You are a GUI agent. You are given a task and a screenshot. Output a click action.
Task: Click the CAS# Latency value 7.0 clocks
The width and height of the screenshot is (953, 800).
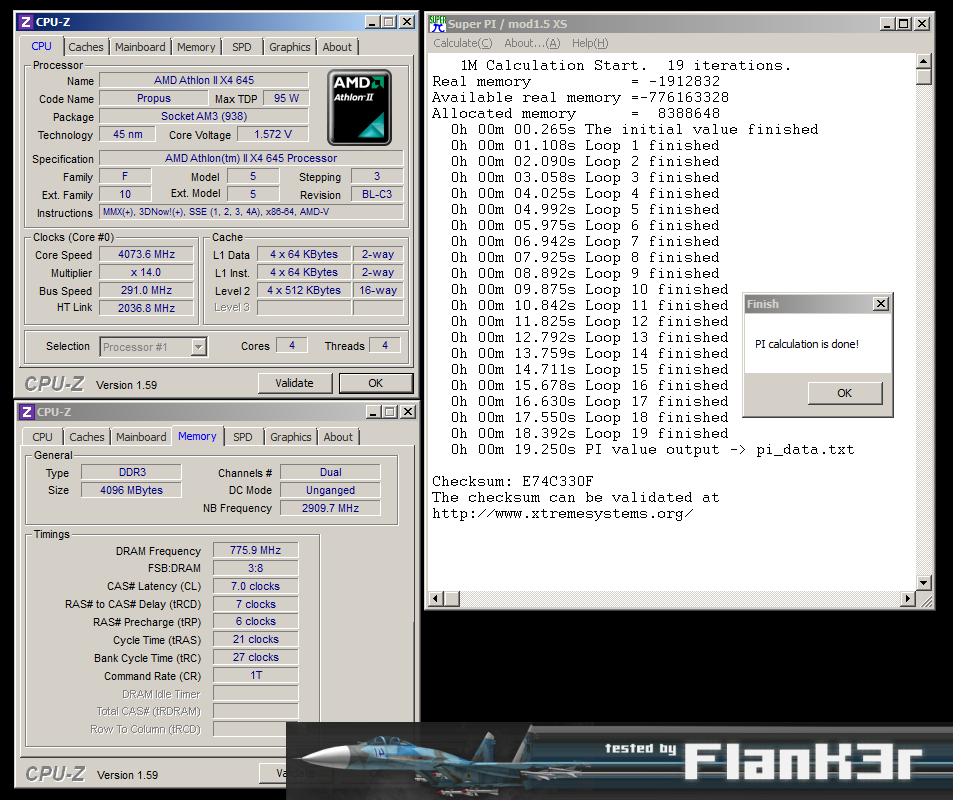coord(255,586)
